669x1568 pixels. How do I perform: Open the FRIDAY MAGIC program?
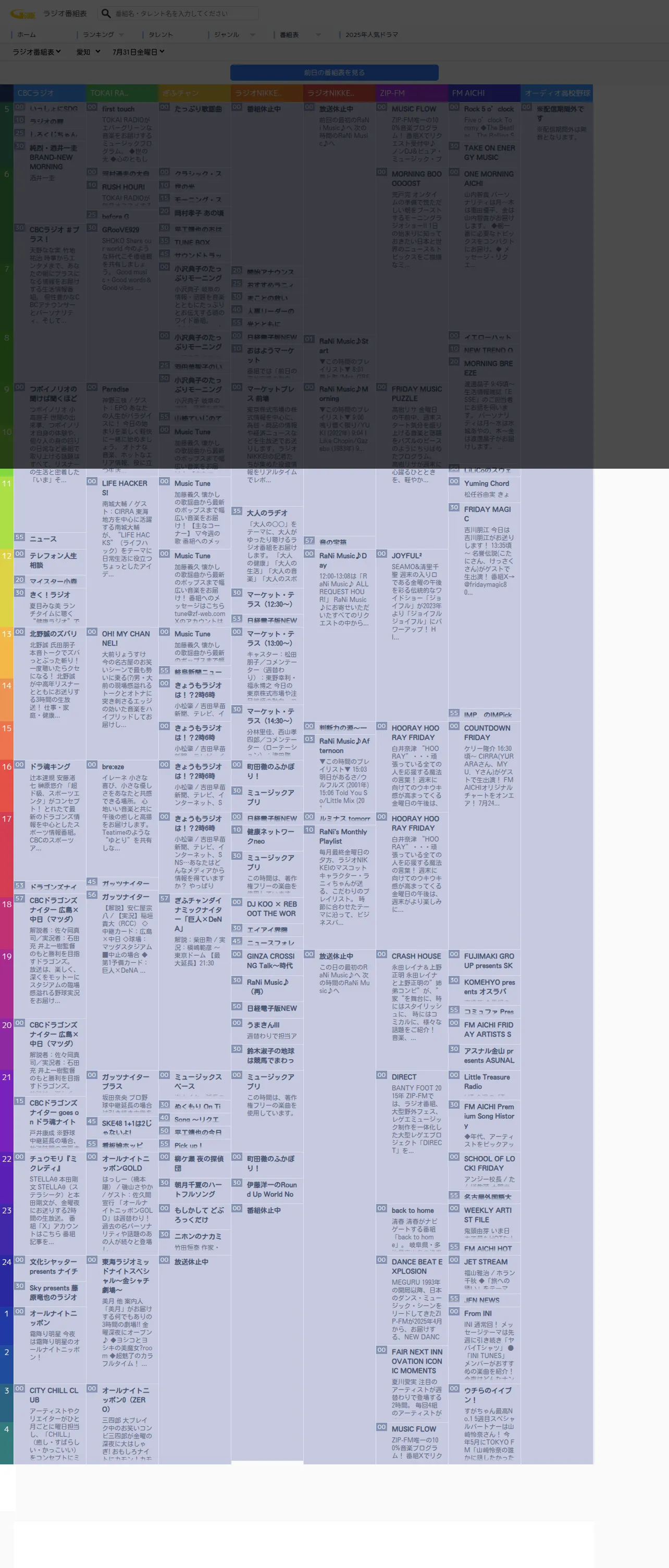(488, 514)
